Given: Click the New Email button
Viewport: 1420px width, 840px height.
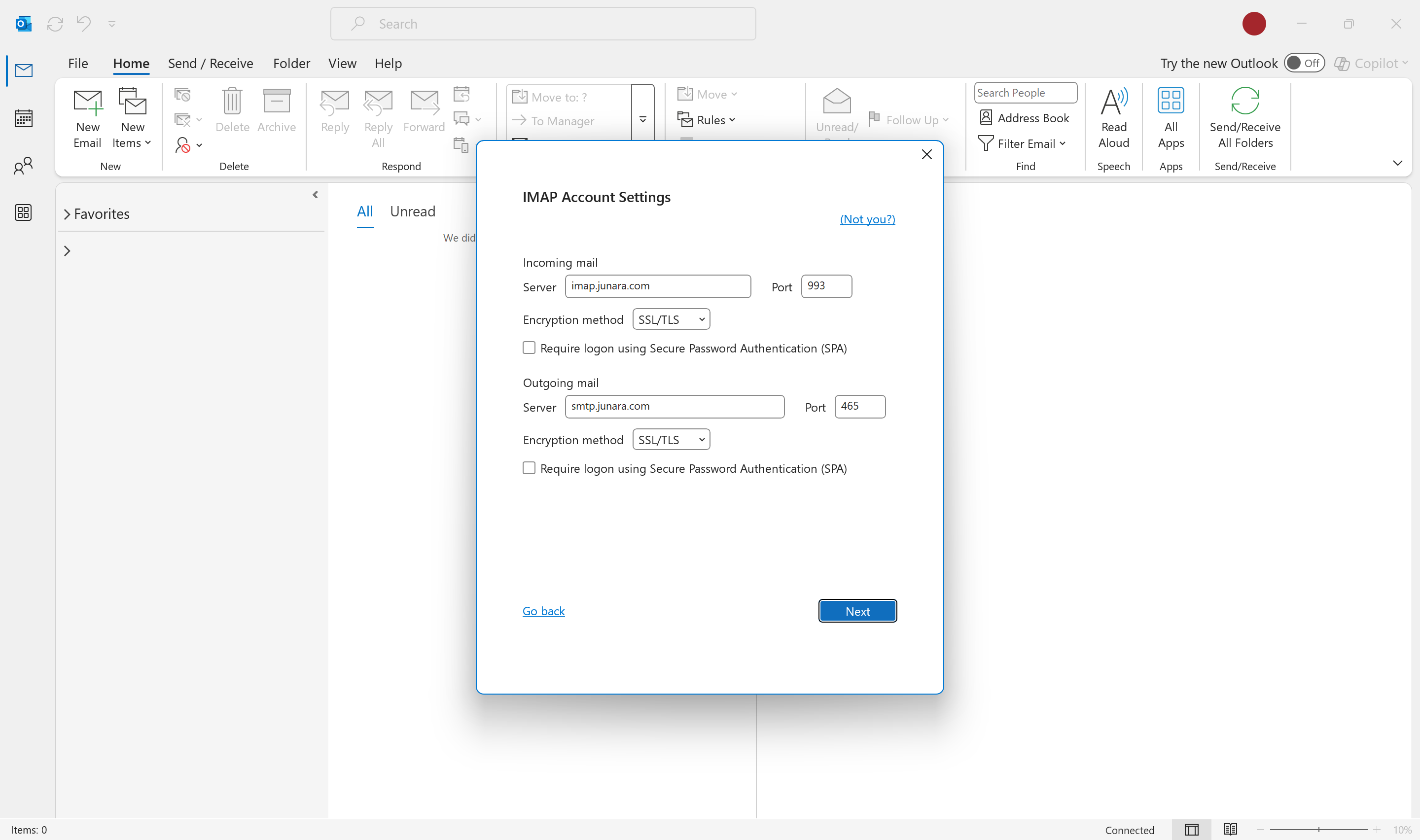Looking at the screenshot, I should pos(87,118).
